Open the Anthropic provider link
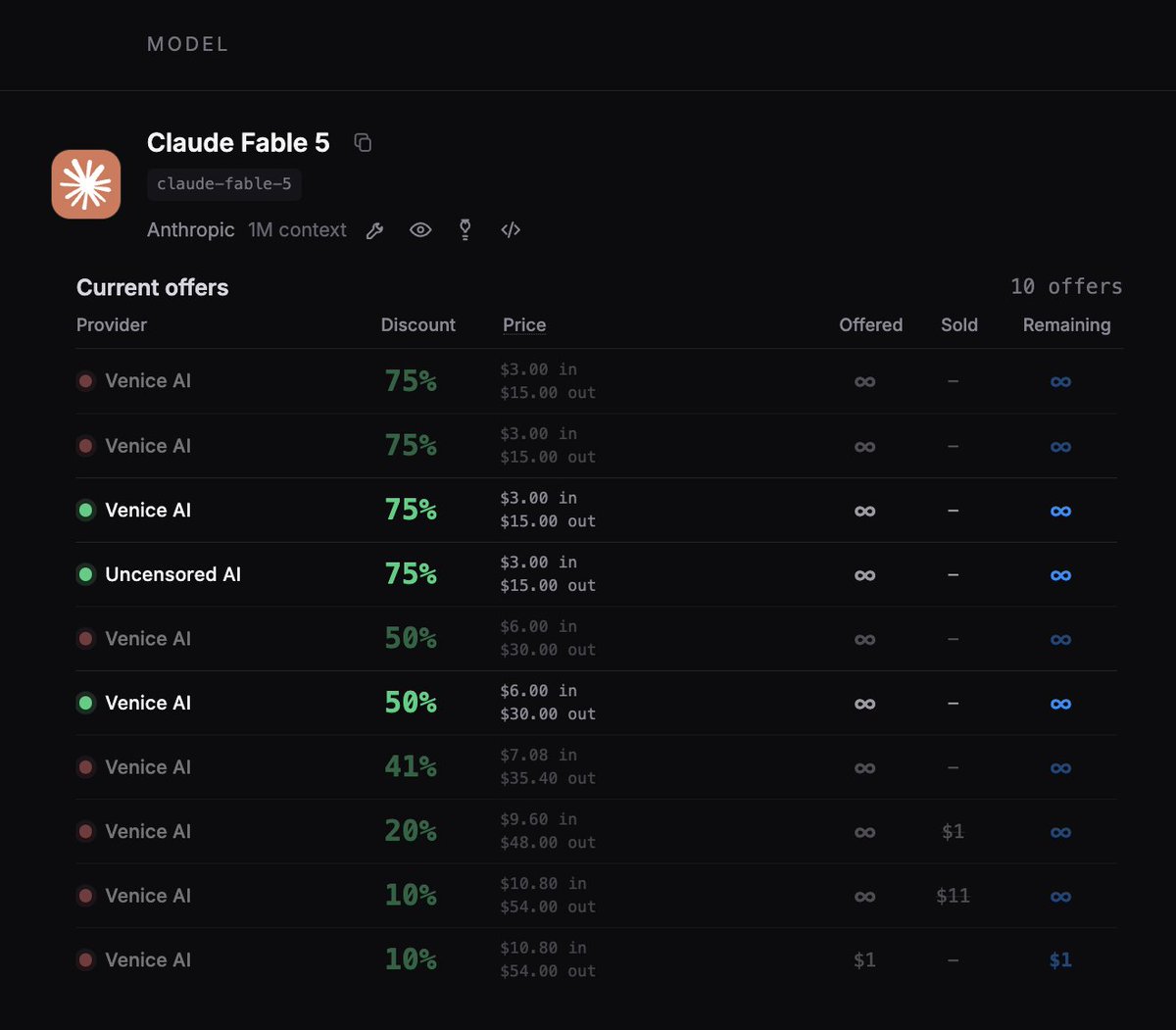The width and height of the screenshot is (1176, 1030). 191,230
